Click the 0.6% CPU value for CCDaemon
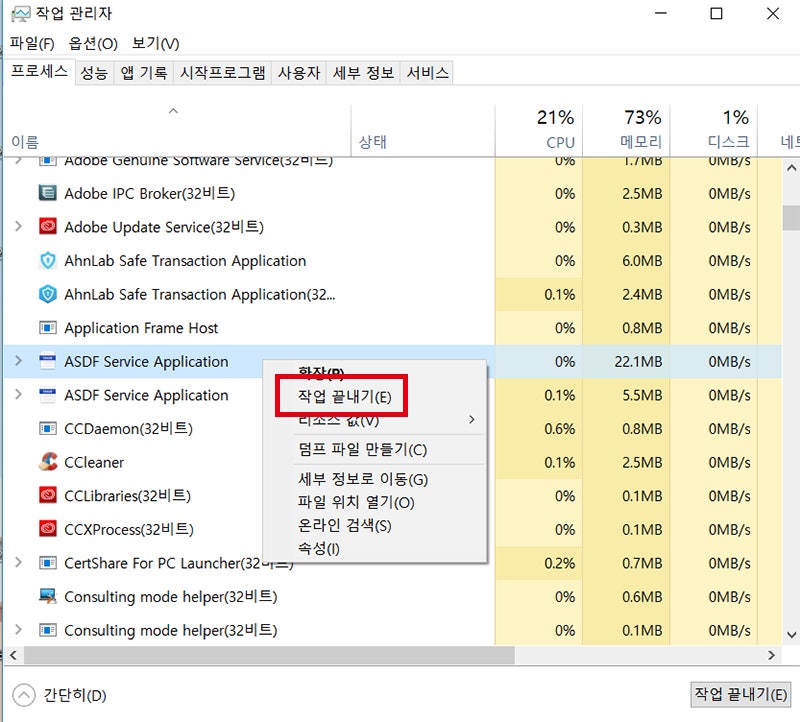The height and width of the screenshot is (722, 800). [559, 429]
